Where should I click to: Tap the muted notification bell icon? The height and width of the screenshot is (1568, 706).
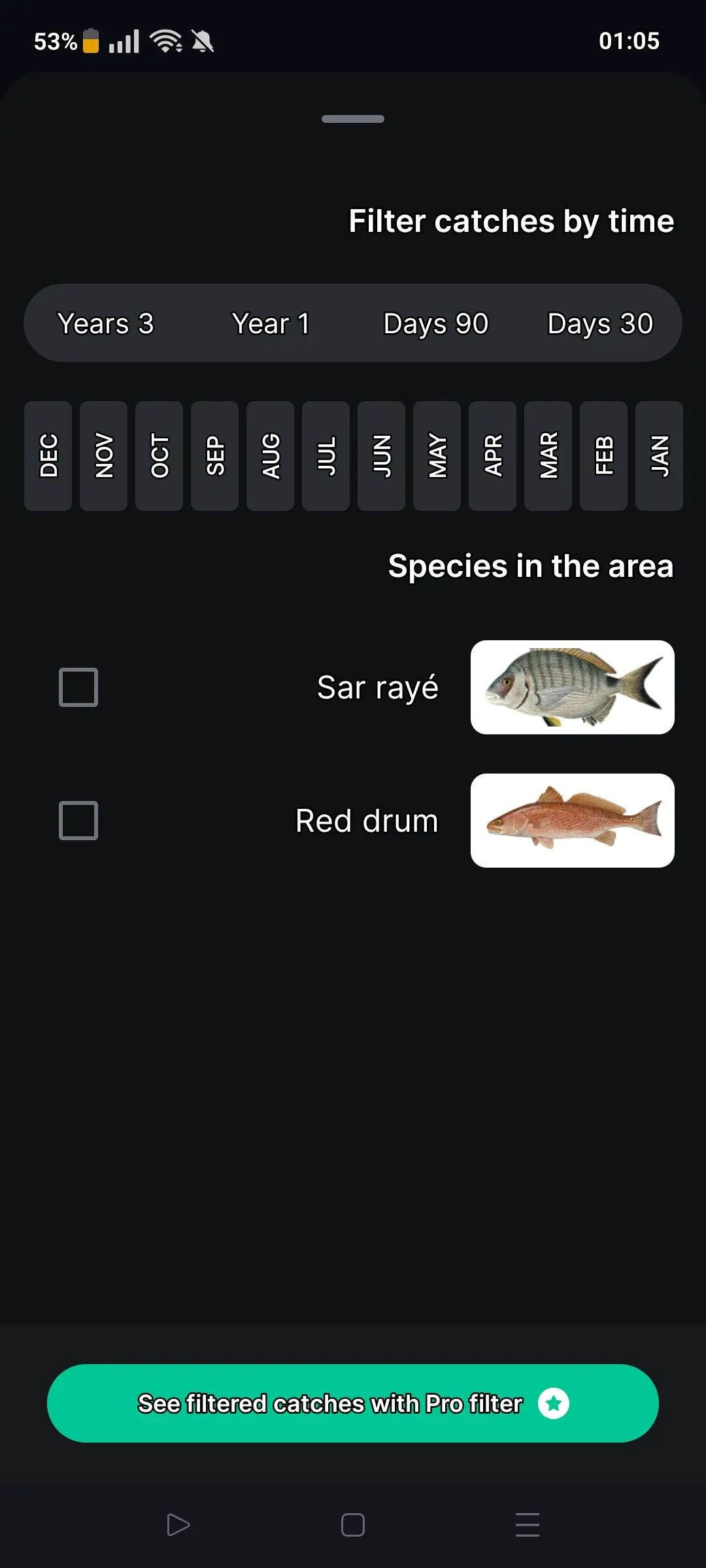coord(203,42)
